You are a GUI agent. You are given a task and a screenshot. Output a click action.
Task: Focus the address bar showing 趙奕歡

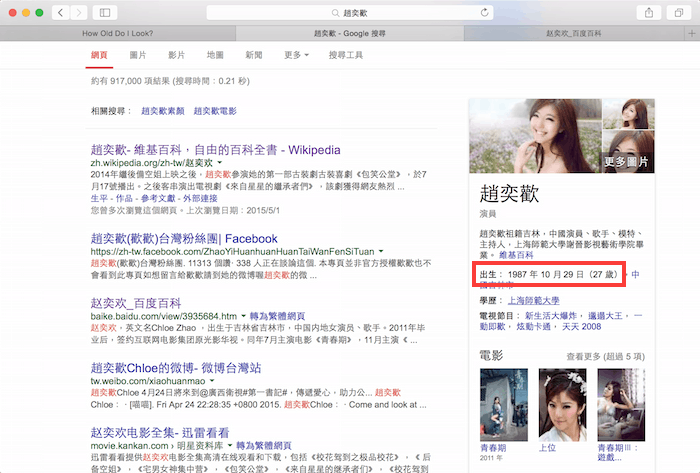(350, 12)
